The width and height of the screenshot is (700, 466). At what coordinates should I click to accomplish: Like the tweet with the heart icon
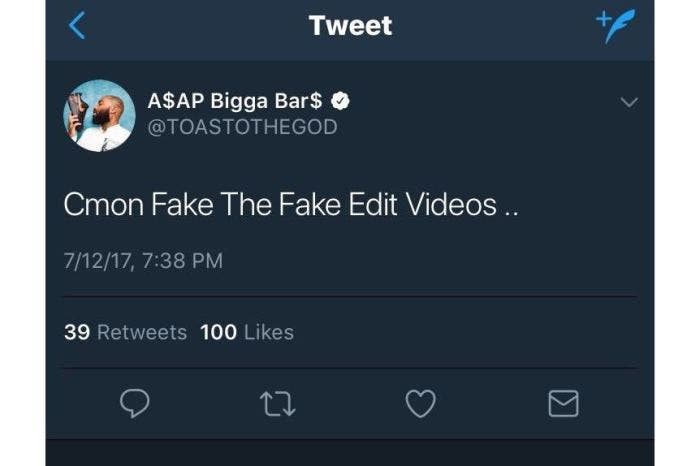(x=420, y=403)
